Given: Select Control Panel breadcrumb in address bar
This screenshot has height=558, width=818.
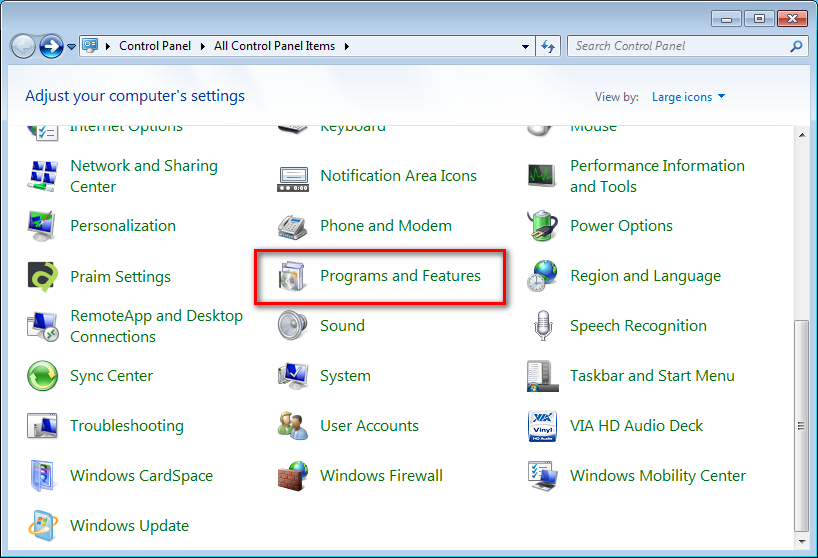Looking at the screenshot, I should click(x=155, y=46).
